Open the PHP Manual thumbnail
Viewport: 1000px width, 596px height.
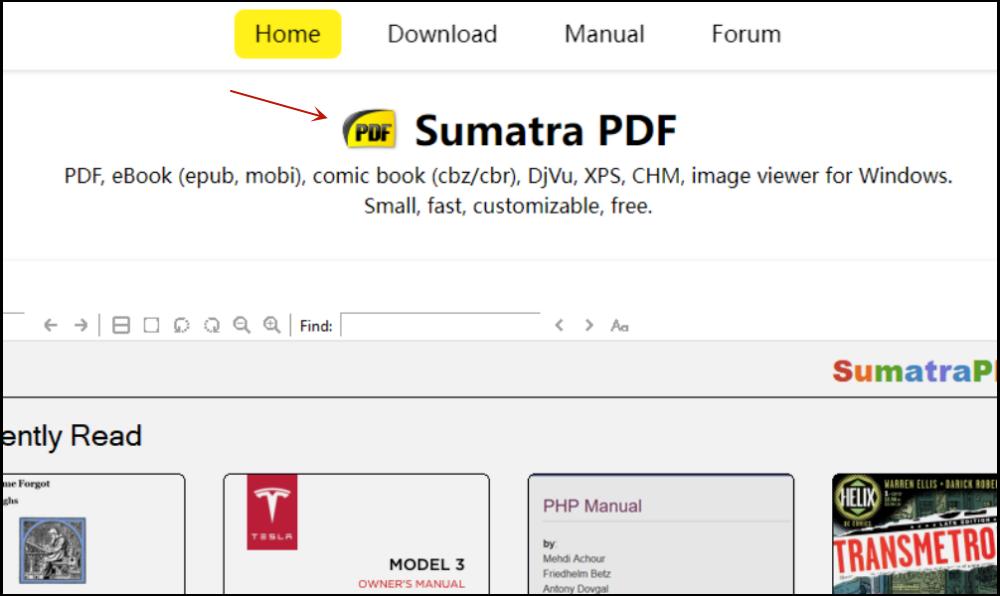pos(660,534)
